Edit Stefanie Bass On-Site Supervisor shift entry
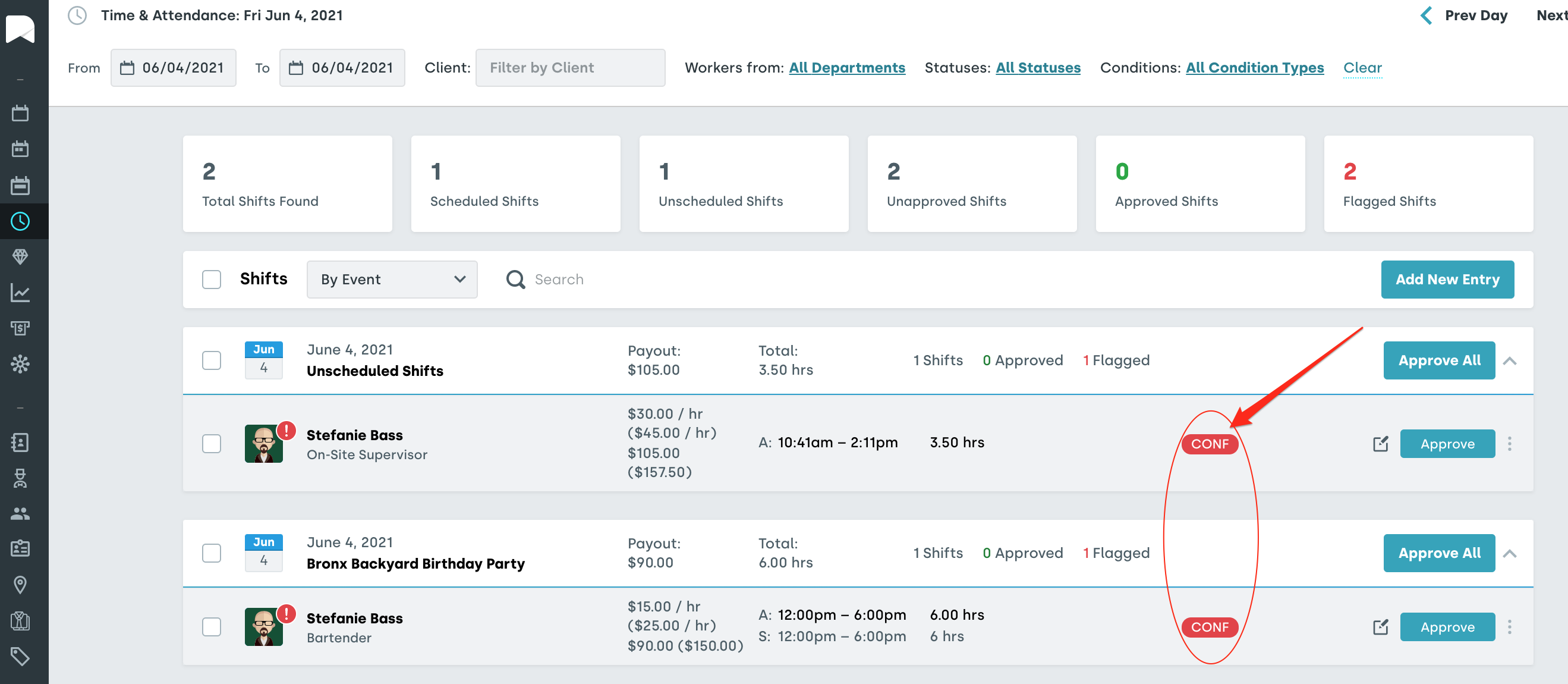Image resolution: width=1568 pixels, height=684 pixels. pyautogui.click(x=1381, y=444)
